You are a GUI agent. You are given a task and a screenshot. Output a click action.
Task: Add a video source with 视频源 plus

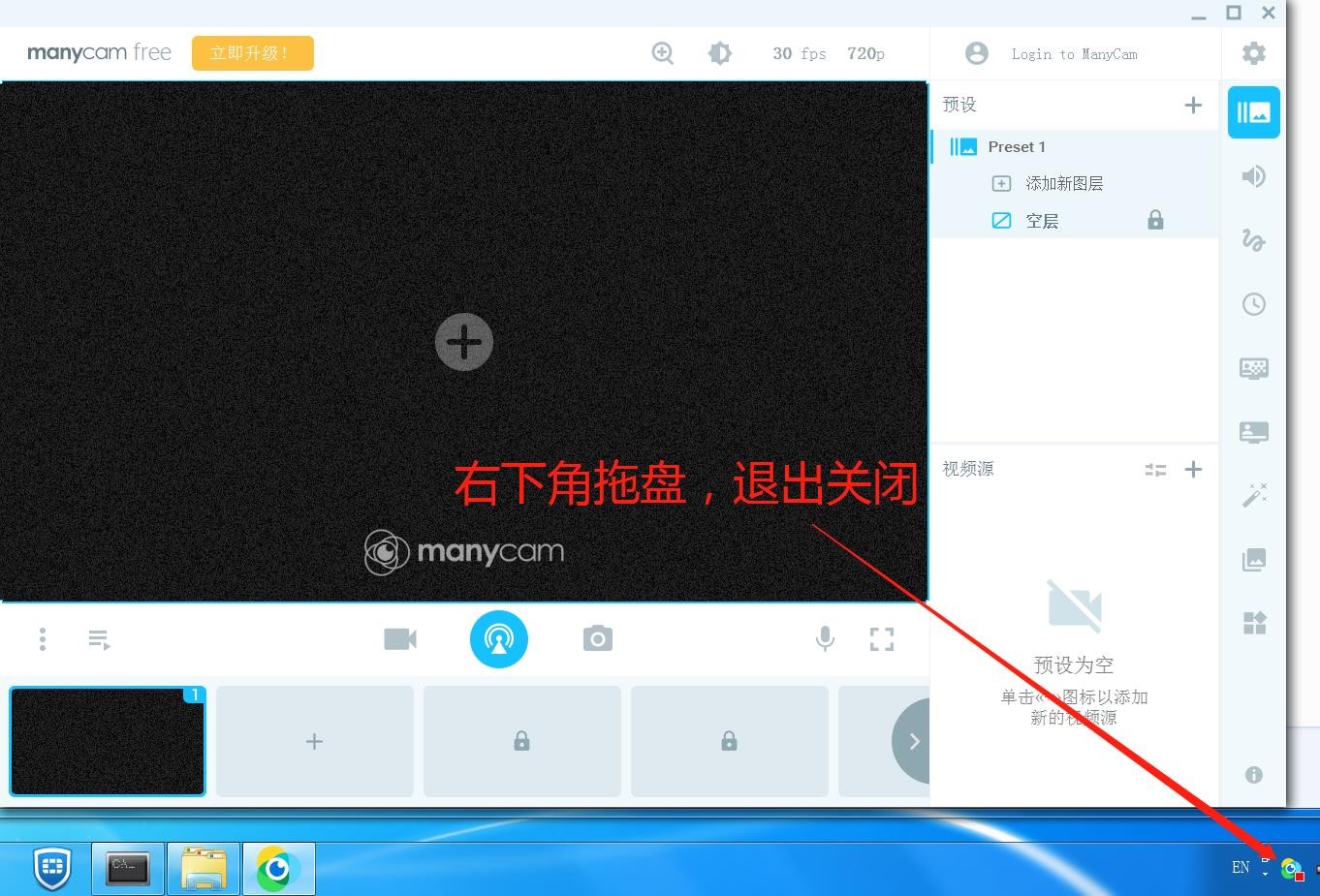[1193, 469]
